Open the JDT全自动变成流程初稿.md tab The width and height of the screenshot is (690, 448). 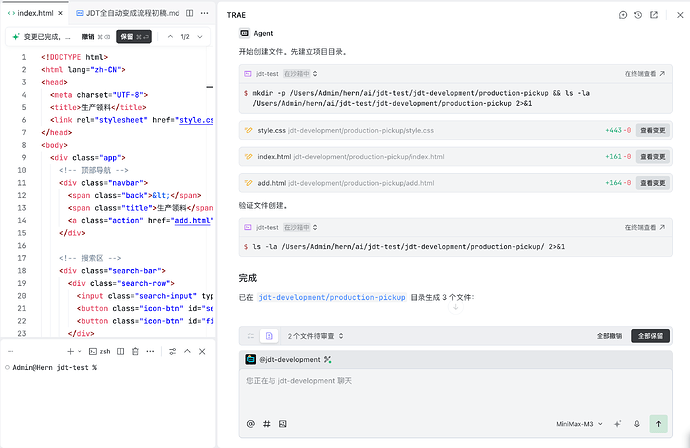[x=128, y=13]
